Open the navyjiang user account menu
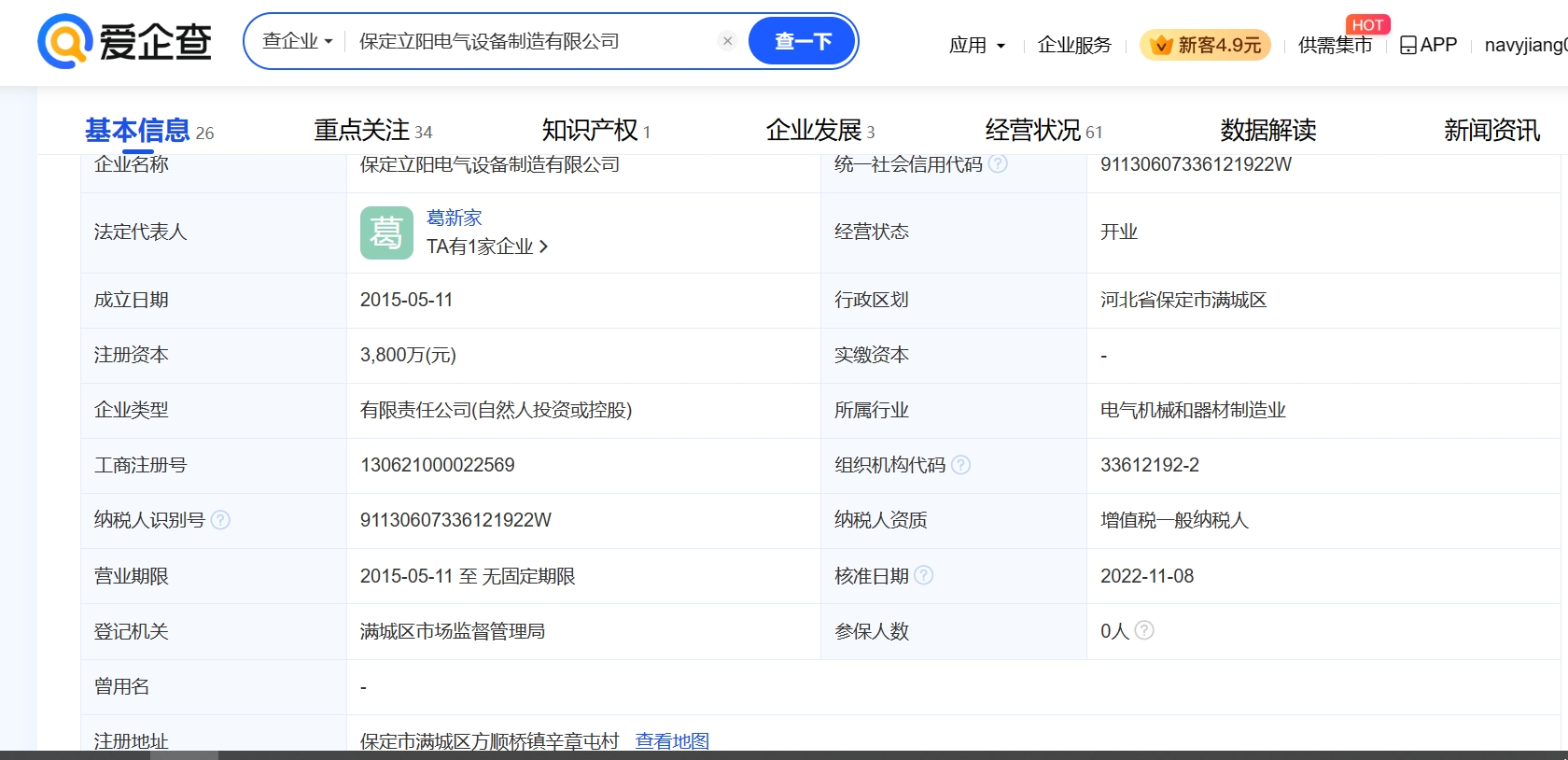The height and width of the screenshot is (760, 1568). coord(1526,45)
